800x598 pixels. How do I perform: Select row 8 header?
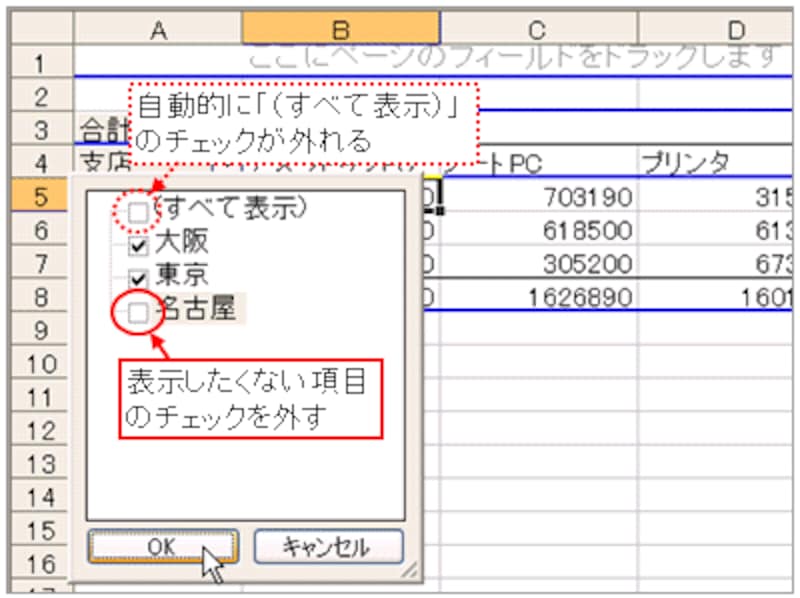(40, 296)
